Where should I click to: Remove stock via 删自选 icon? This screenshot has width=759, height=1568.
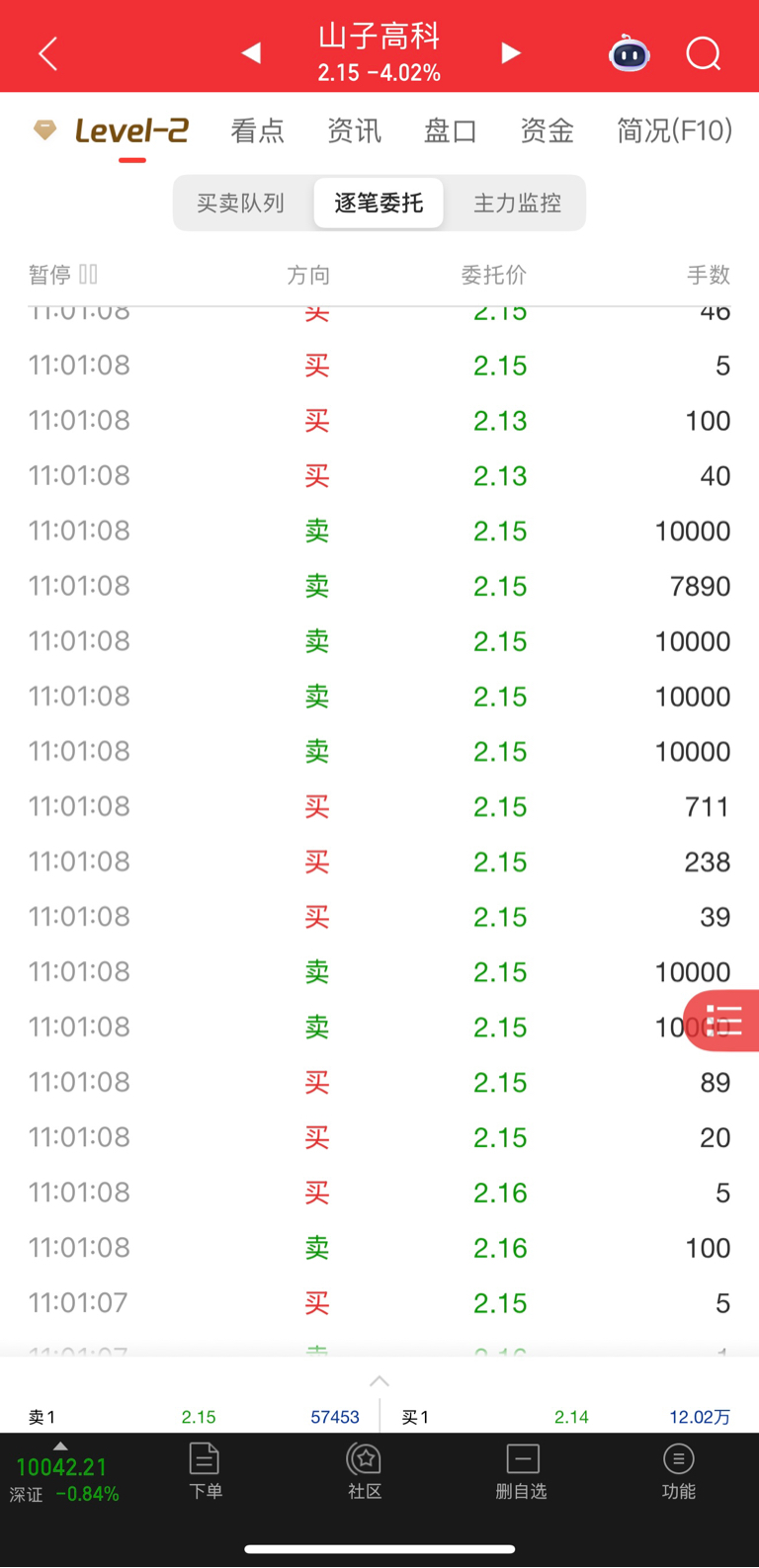pyautogui.click(x=522, y=1471)
